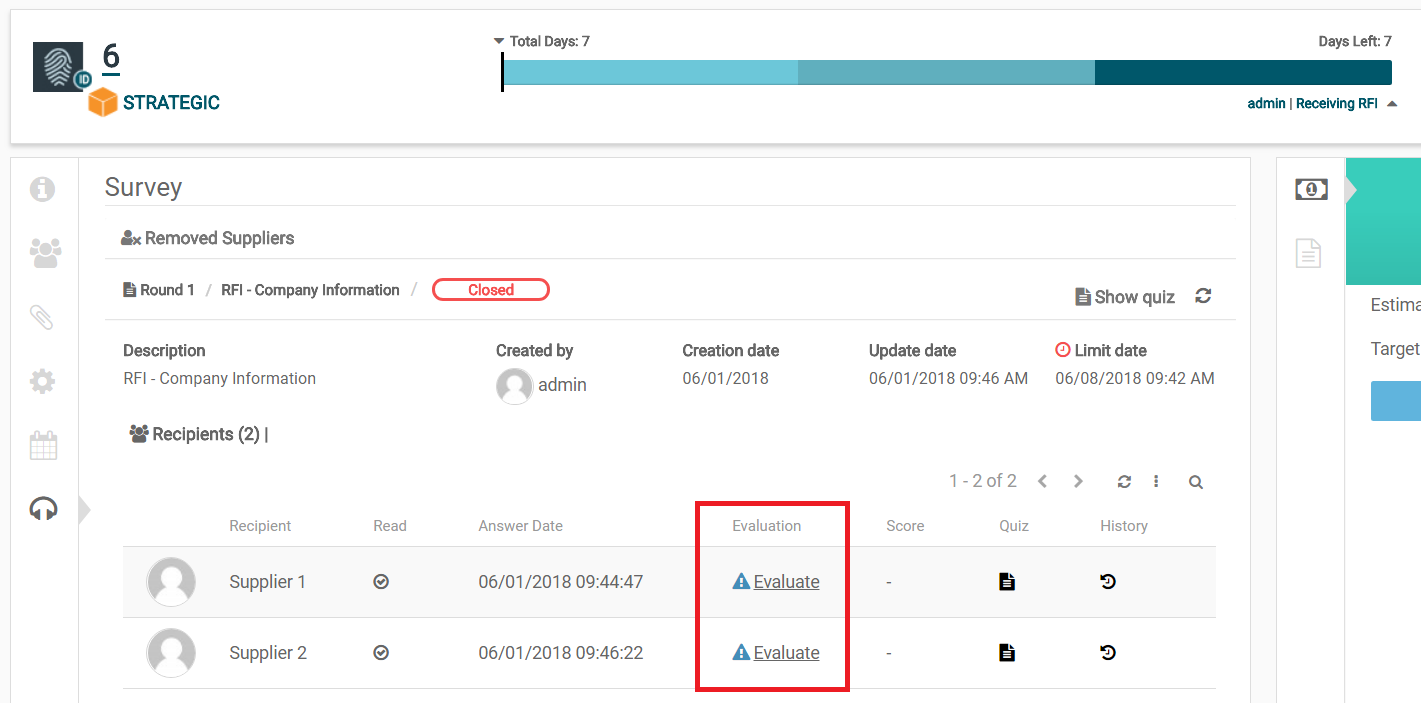Open calendar icon in left sidebar
This screenshot has width=1421, height=703.
click(x=44, y=446)
